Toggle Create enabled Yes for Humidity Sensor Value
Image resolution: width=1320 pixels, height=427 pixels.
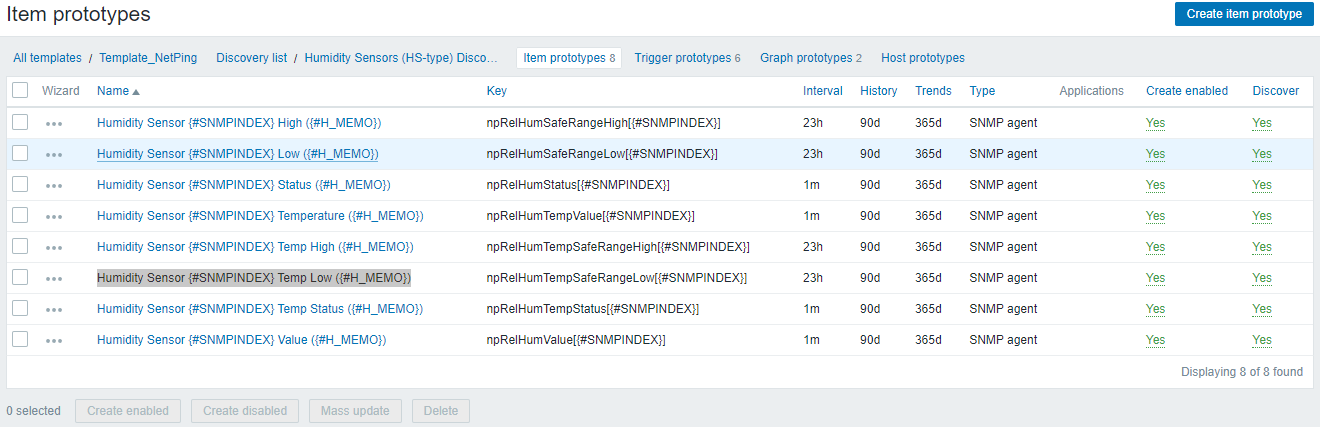point(1155,340)
